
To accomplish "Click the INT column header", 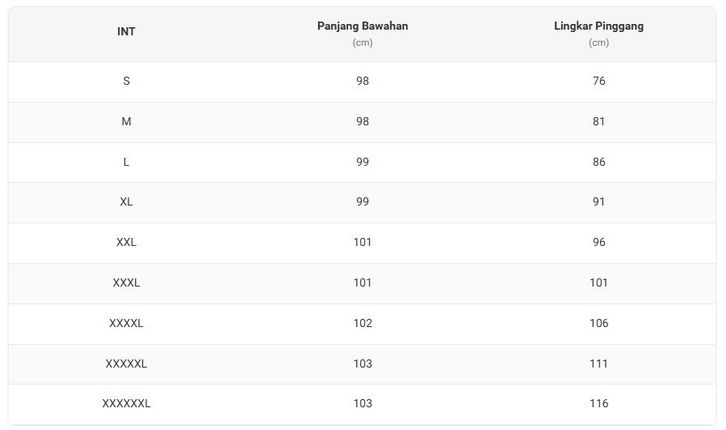I will [x=126, y=32].
